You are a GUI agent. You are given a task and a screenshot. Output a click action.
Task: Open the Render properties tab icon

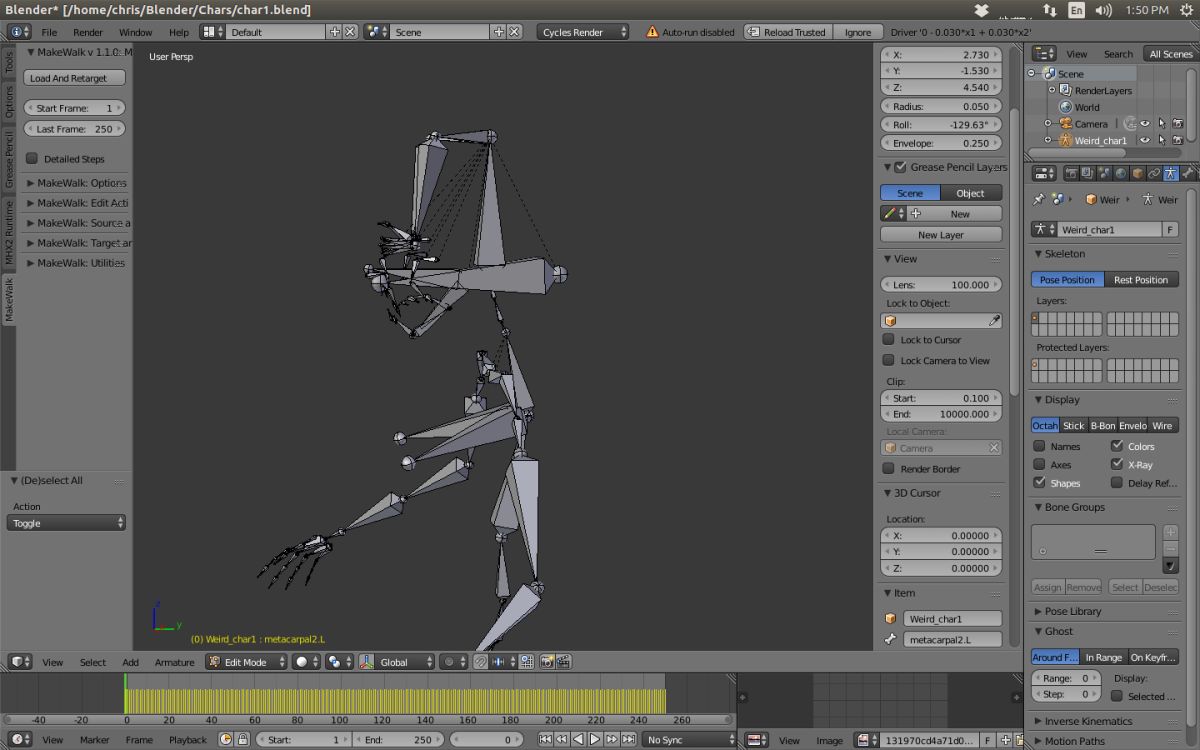pyautogui.click(x=1071, y=173)
